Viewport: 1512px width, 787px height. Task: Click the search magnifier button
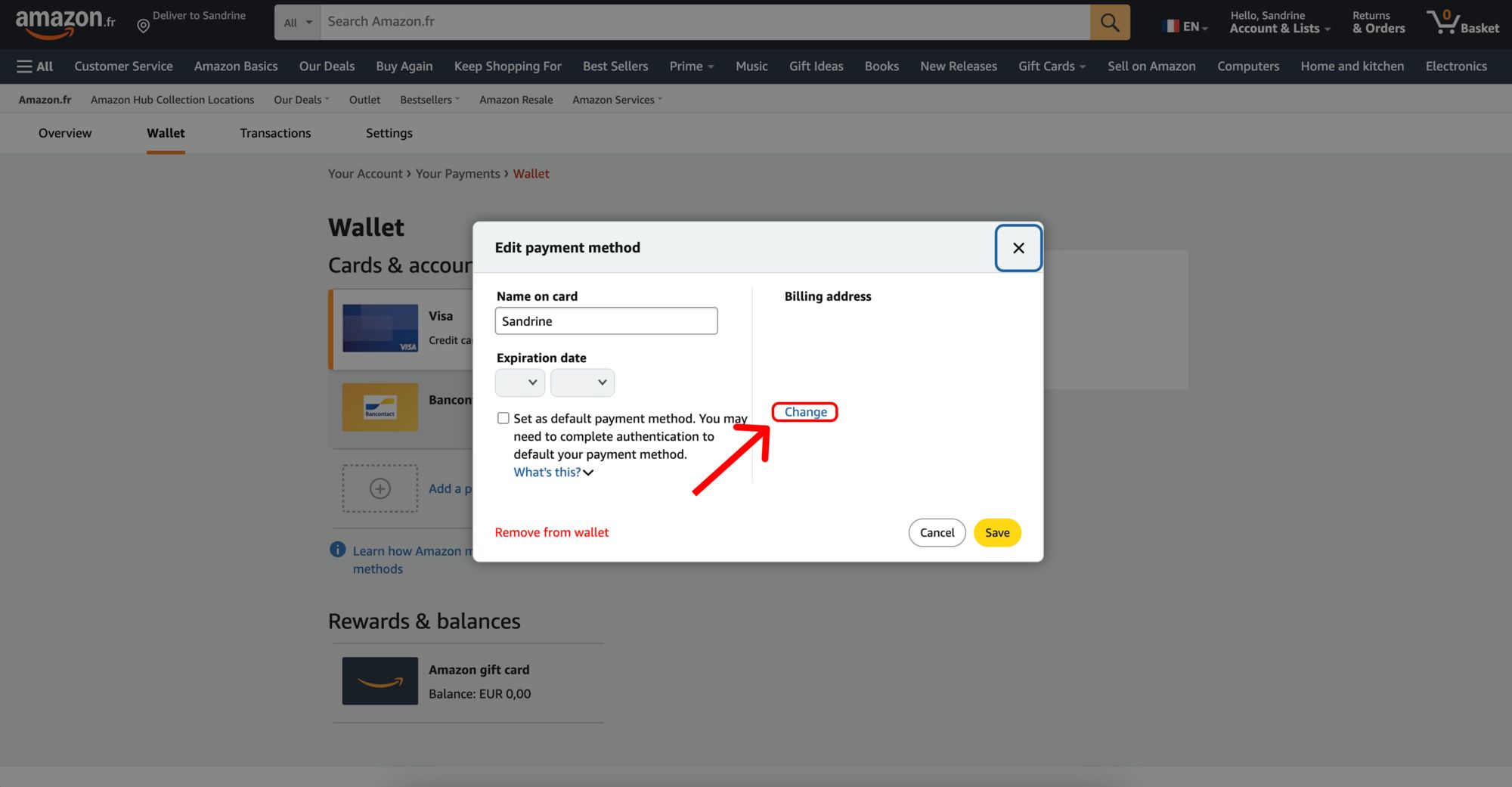[x=1110, y=22]
